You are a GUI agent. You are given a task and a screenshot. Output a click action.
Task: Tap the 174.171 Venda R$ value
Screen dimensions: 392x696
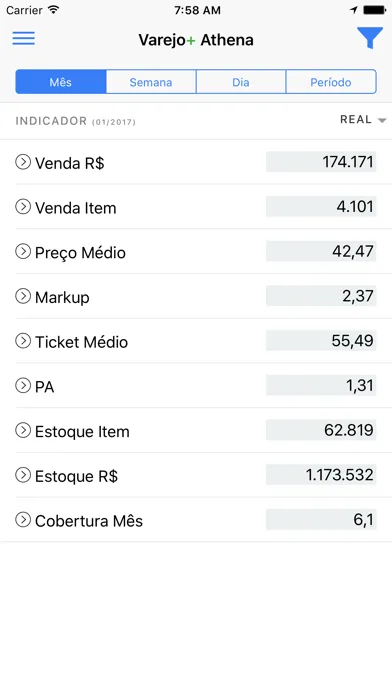(321, 162)
